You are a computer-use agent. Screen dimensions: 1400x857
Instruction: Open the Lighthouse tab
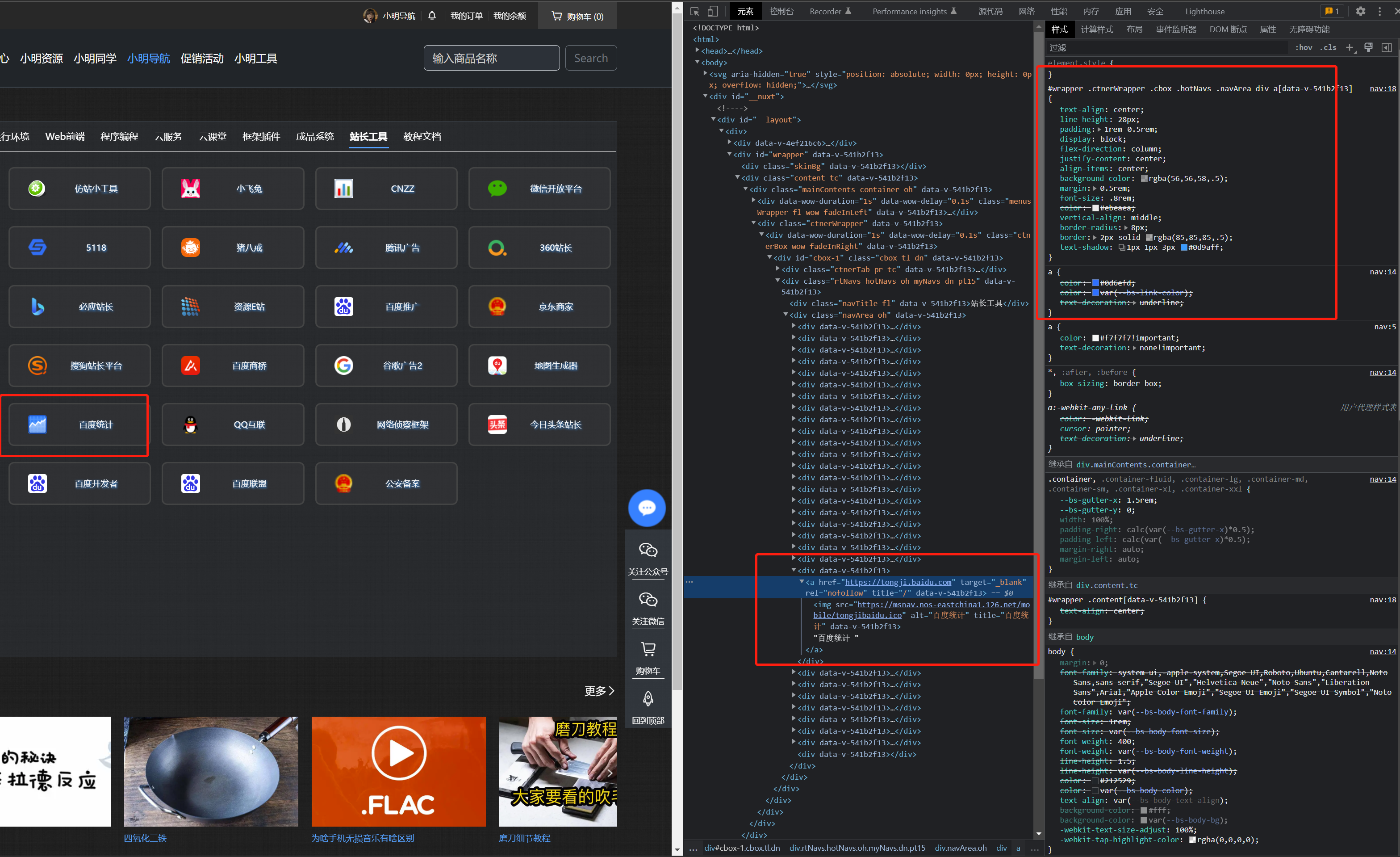(x=1204, y=11)
